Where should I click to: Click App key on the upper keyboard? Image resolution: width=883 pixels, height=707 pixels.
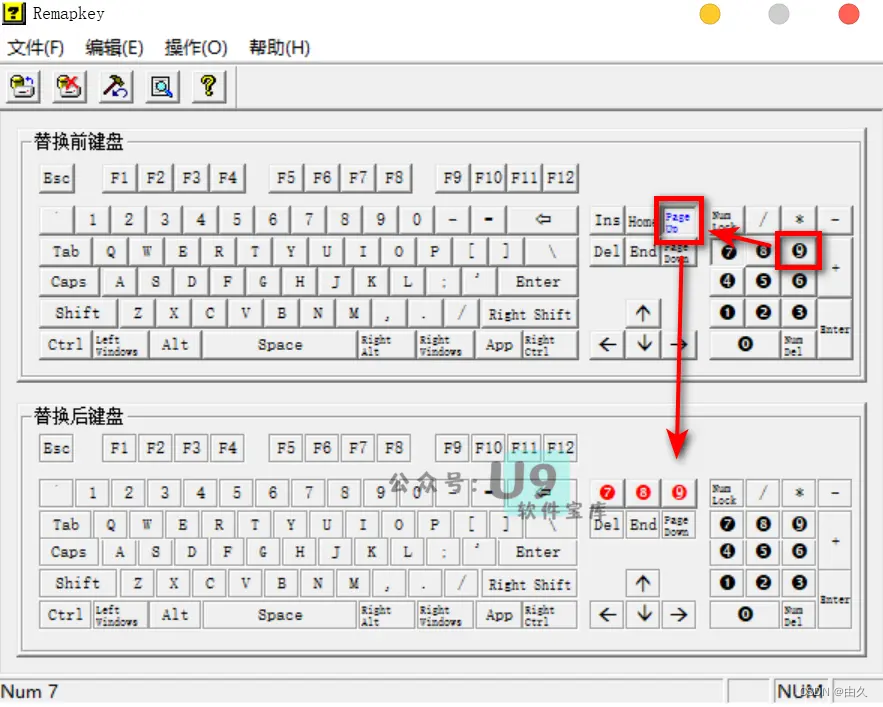pyautogui.click(x=499, y=345)
